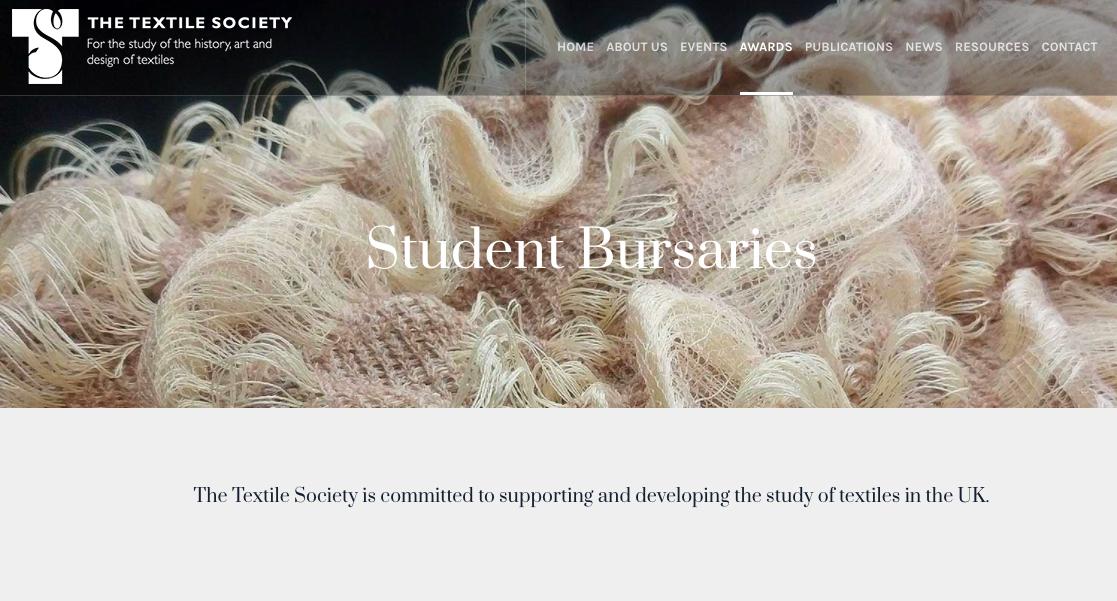Click the commitment statement paragraph text

[x=591, y=496]
